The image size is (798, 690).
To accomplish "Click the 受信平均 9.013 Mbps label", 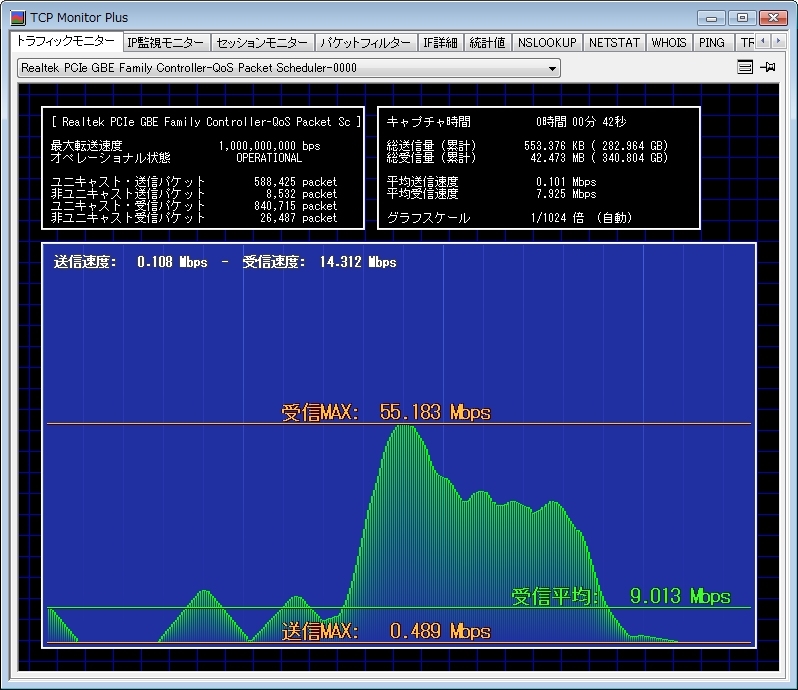I will point(621,596).
